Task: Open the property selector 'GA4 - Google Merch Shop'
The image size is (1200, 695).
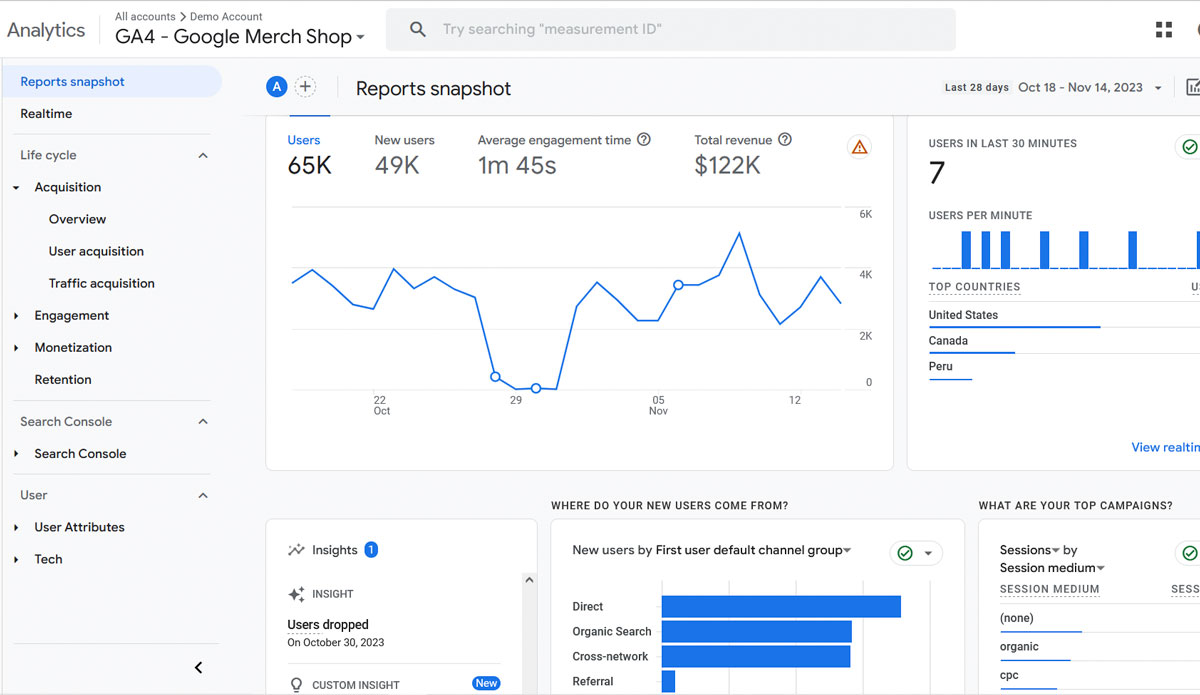Action: (240, 37)
